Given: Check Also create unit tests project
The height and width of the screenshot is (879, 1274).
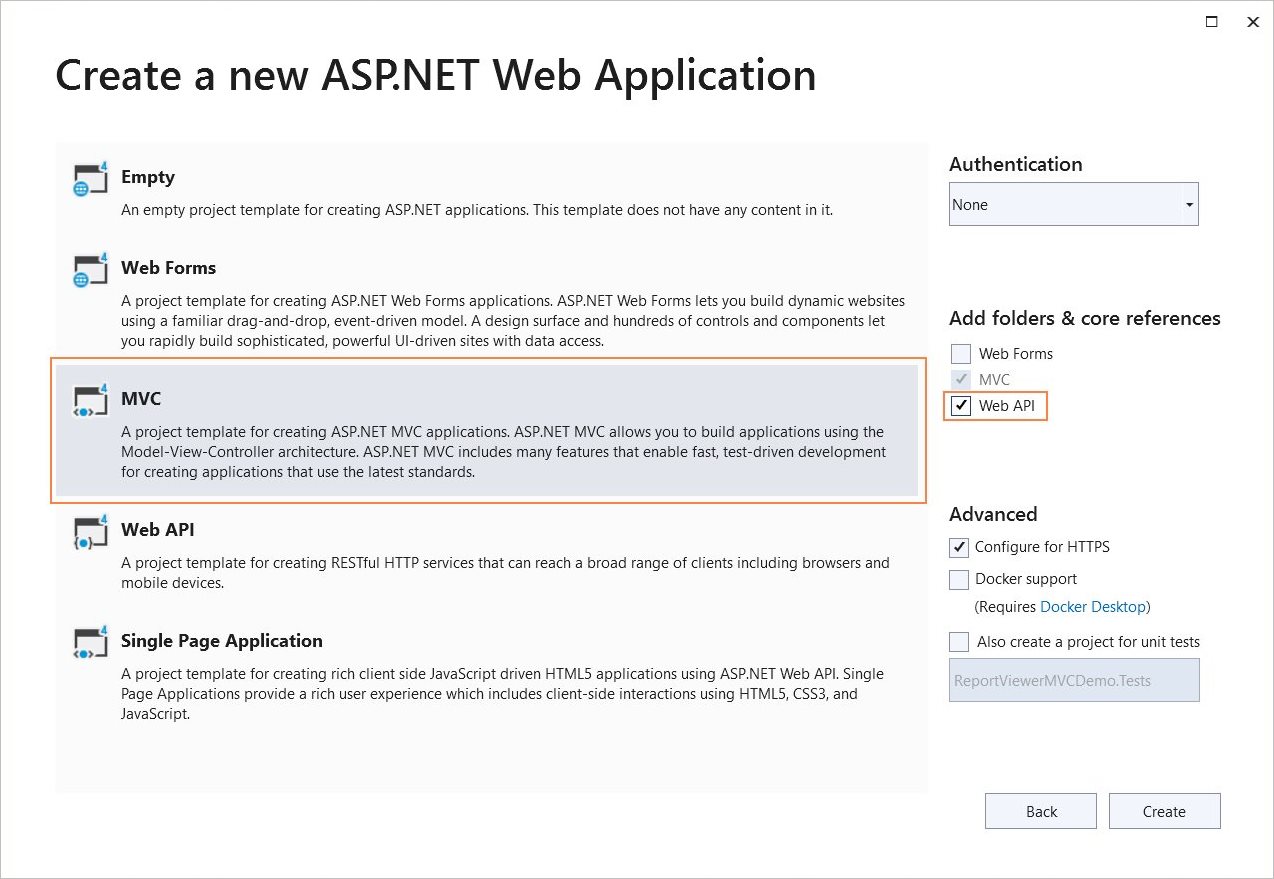Looking at the screenshot, I should pyautogui.click(x=959, y=642).
